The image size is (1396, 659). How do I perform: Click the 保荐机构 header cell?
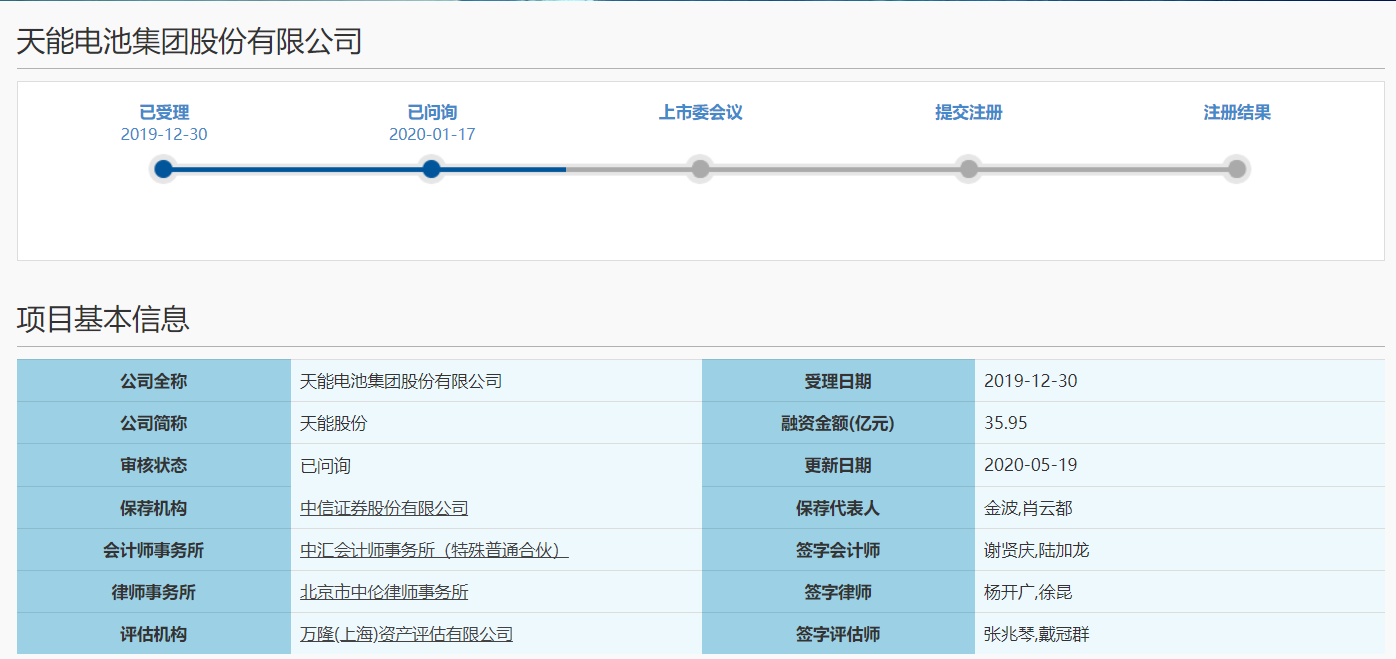pyautogui.click(x=154, y=508)
